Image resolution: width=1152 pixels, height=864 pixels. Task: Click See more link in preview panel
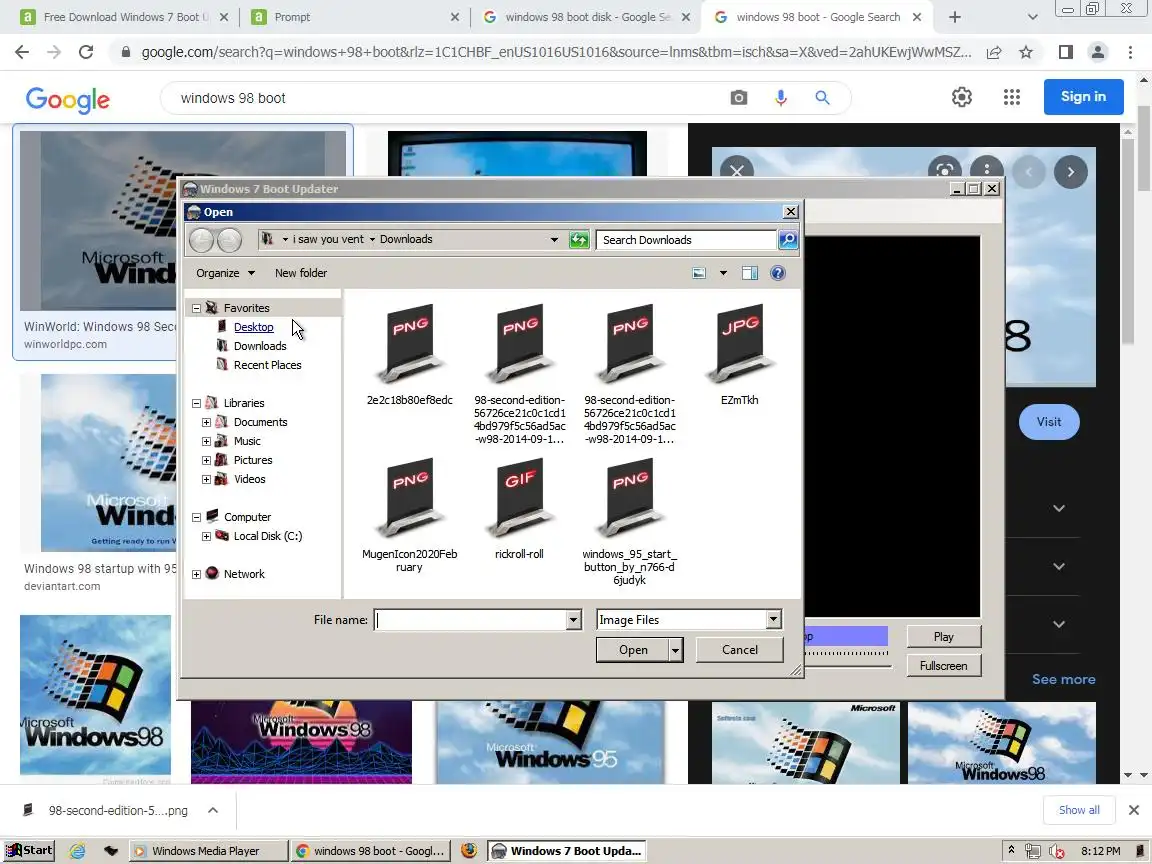click(x=1063, y=680)
